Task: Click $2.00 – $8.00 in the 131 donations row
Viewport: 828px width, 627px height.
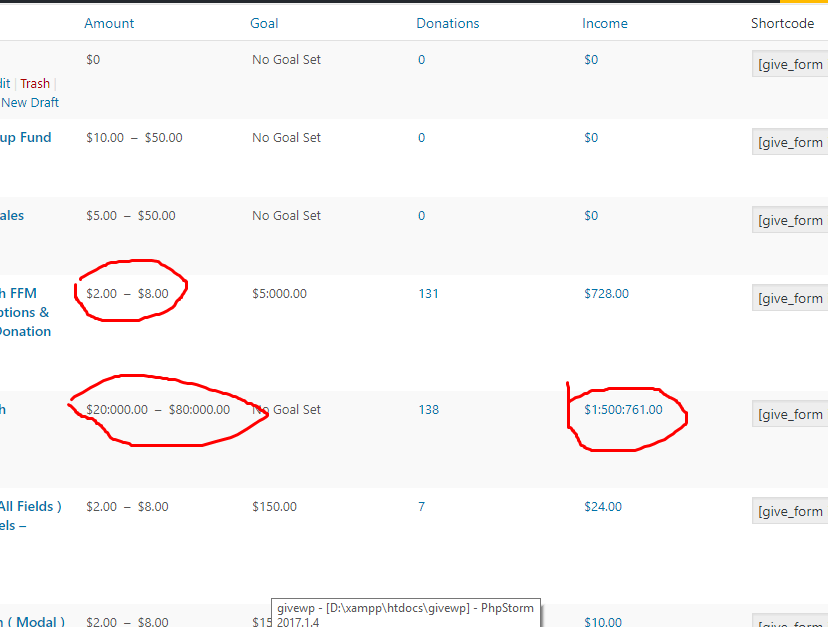Action: 127,294
